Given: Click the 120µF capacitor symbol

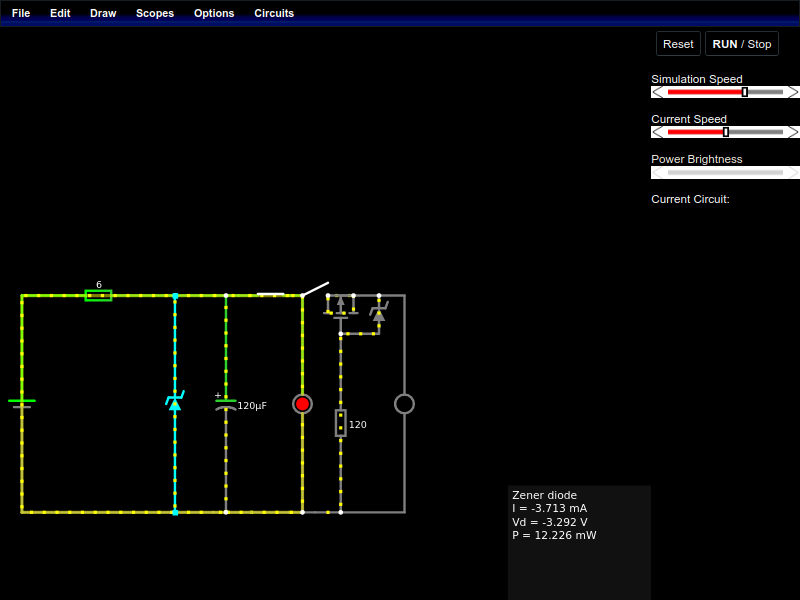Looking at the screenshot, I should [226, 404].
